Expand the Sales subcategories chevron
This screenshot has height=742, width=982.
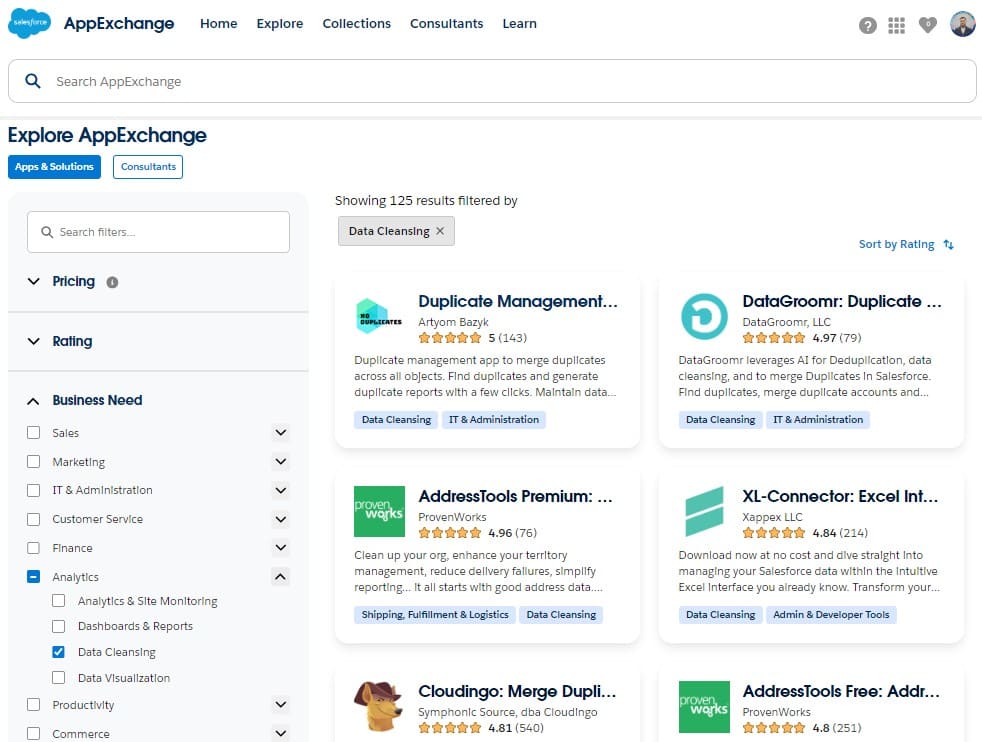(281, 433)
